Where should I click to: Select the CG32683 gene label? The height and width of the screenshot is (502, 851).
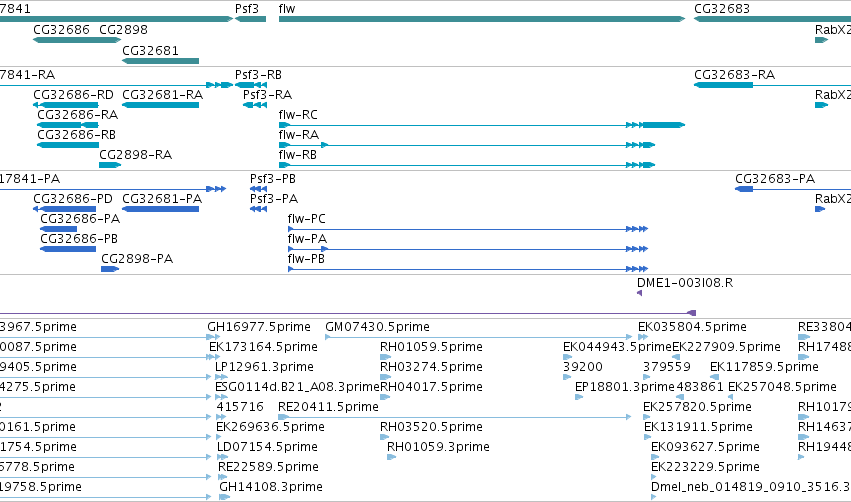(722, 9)
